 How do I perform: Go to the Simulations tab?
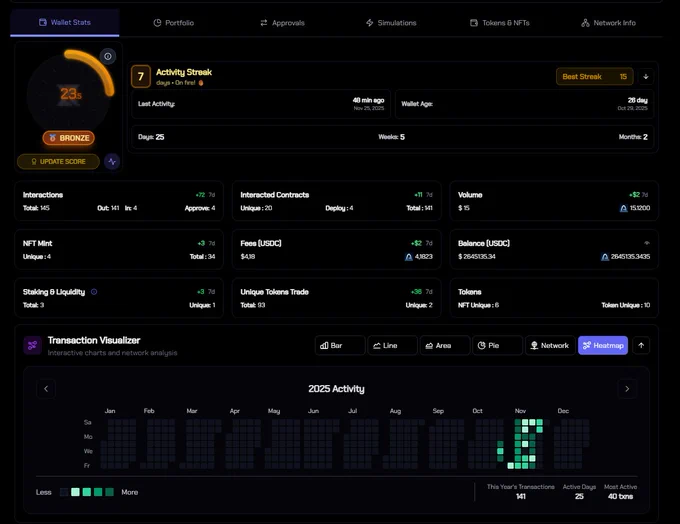point(391,23)
